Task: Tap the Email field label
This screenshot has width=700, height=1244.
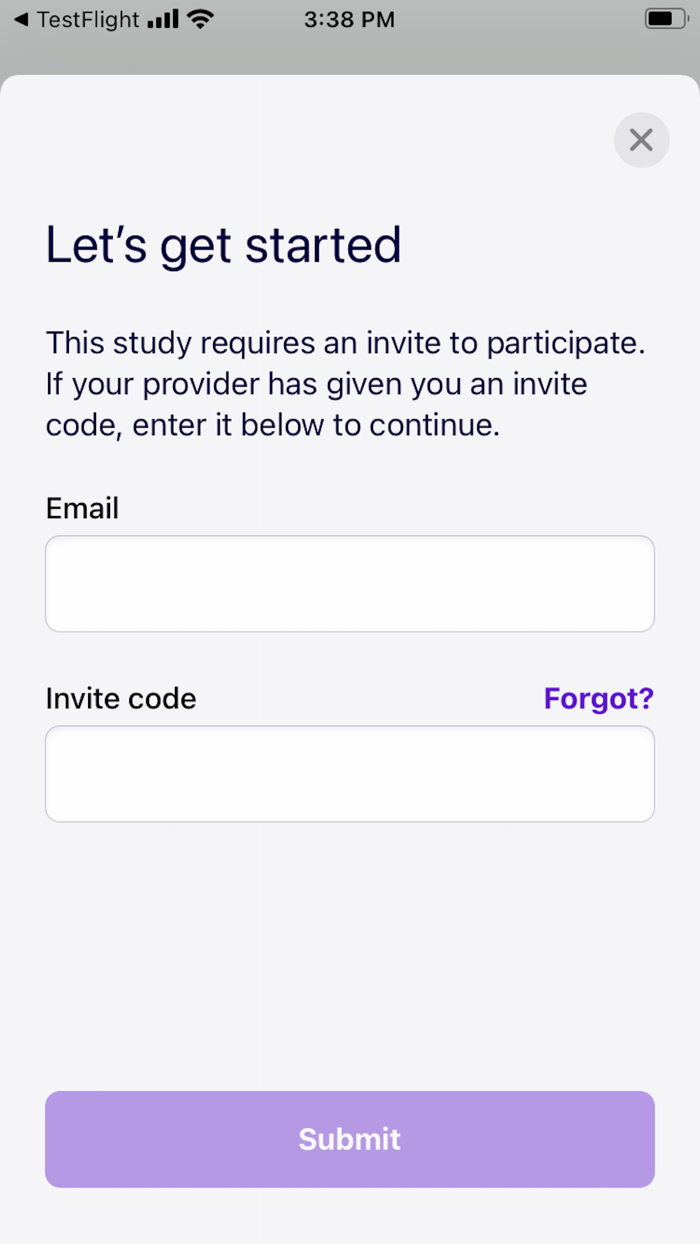Action: [82, 508]
